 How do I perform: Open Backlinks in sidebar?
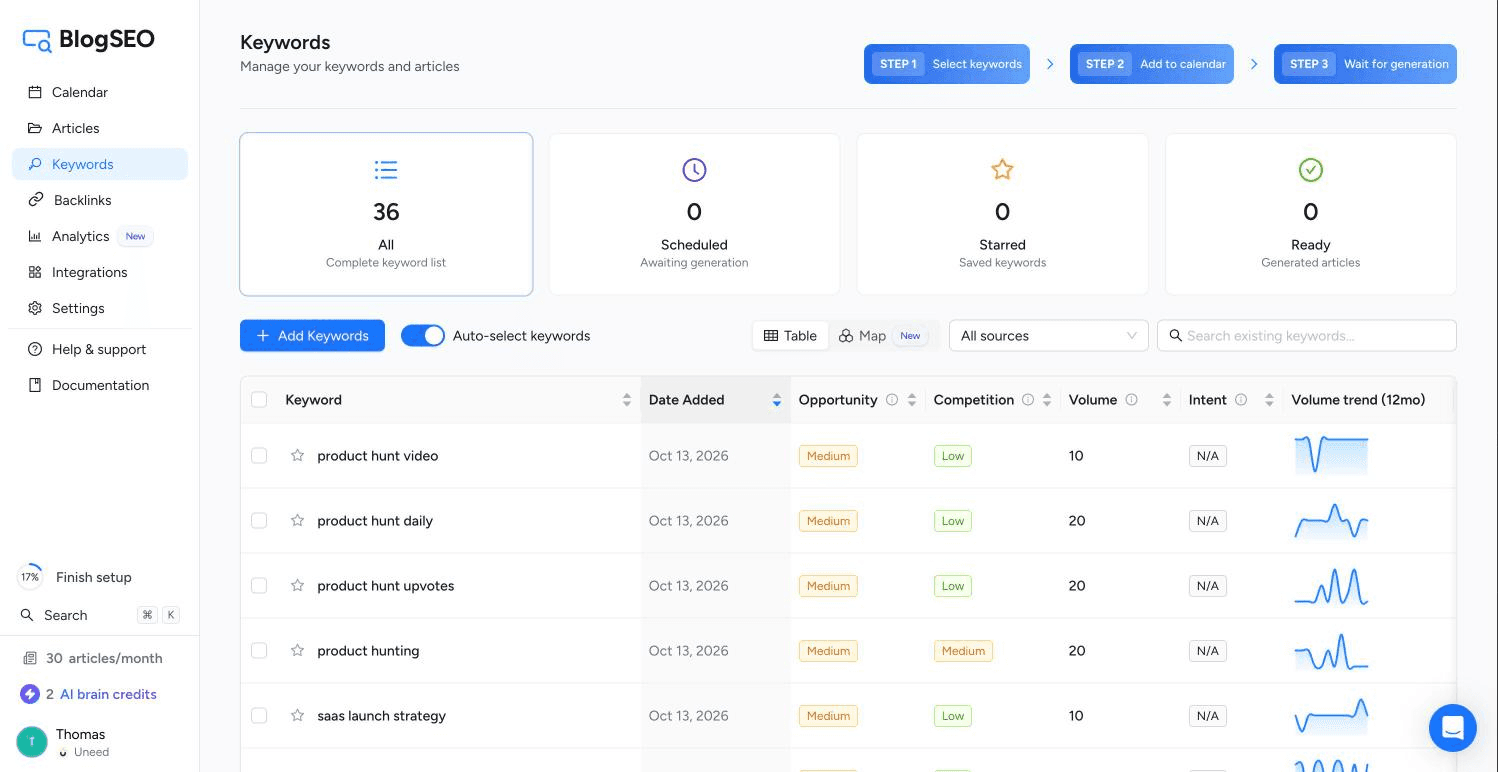pos(100,200)
